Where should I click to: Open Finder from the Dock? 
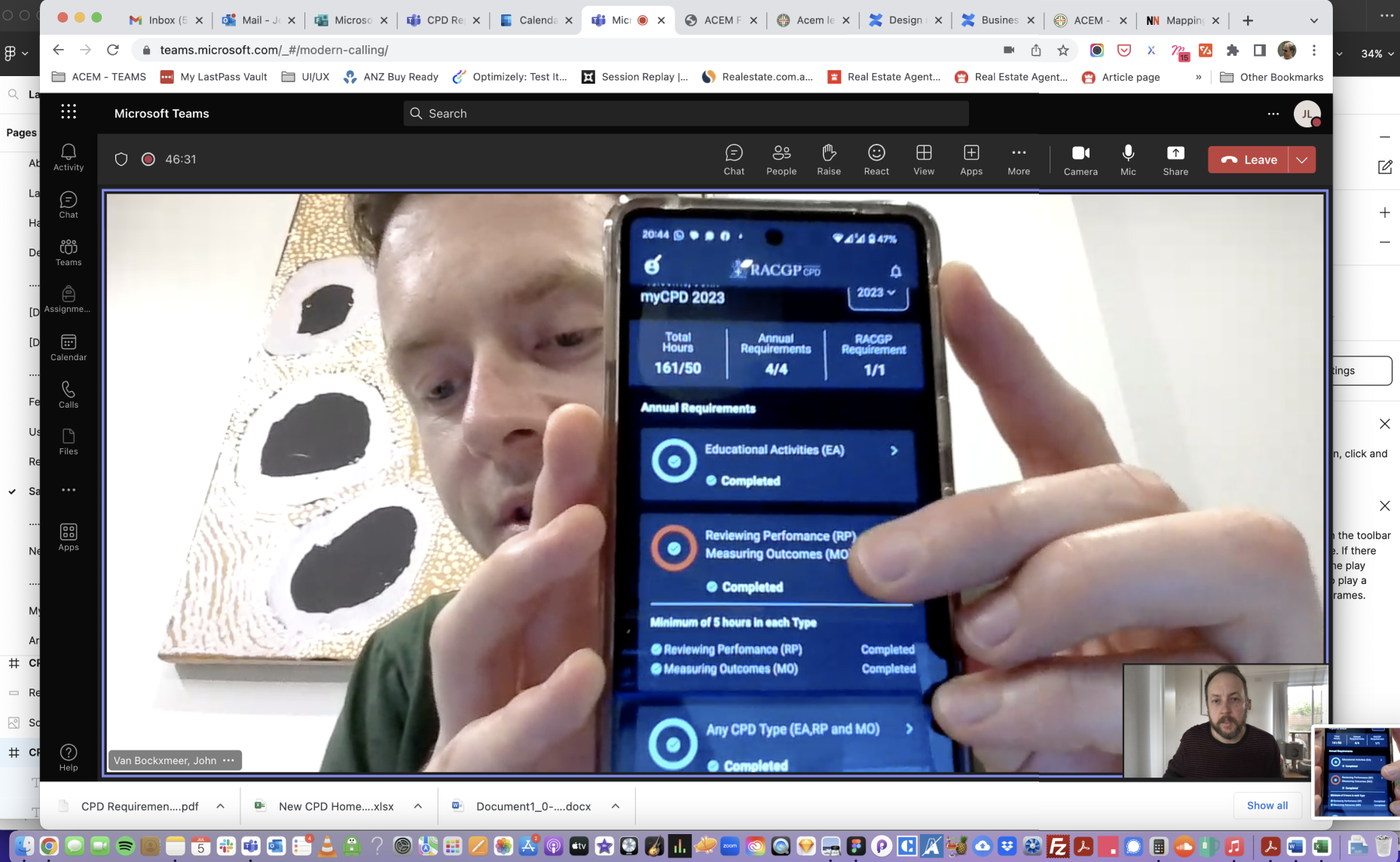tap(24, 846)
